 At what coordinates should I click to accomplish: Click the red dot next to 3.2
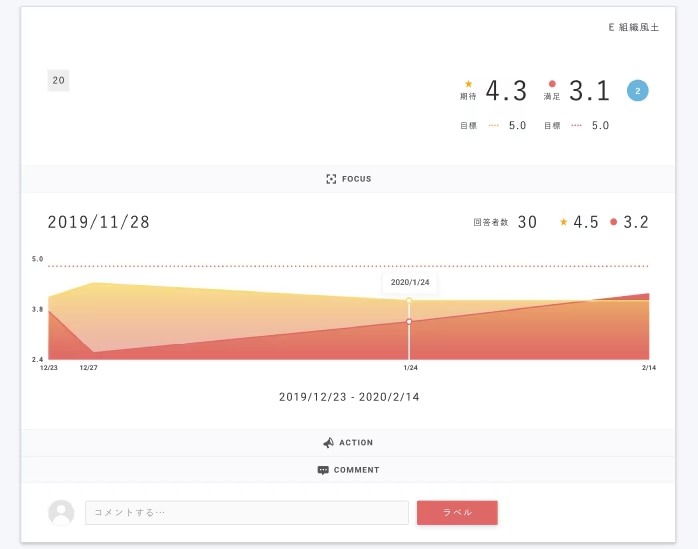click(613, 222)
